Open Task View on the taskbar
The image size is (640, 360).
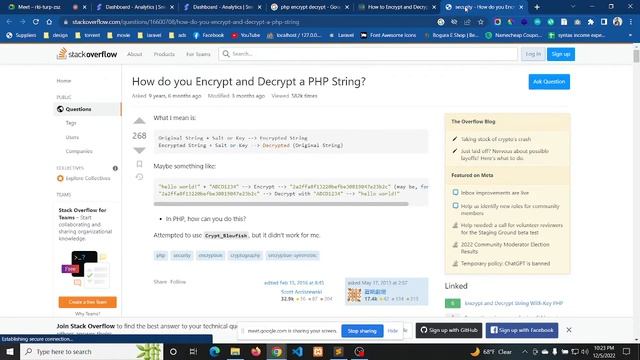tap(193, 351)
